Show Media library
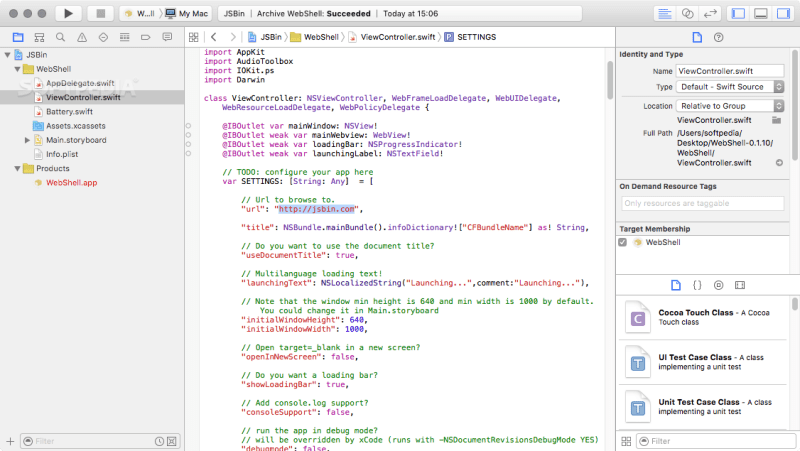800x451 pixels. point(740,285)
